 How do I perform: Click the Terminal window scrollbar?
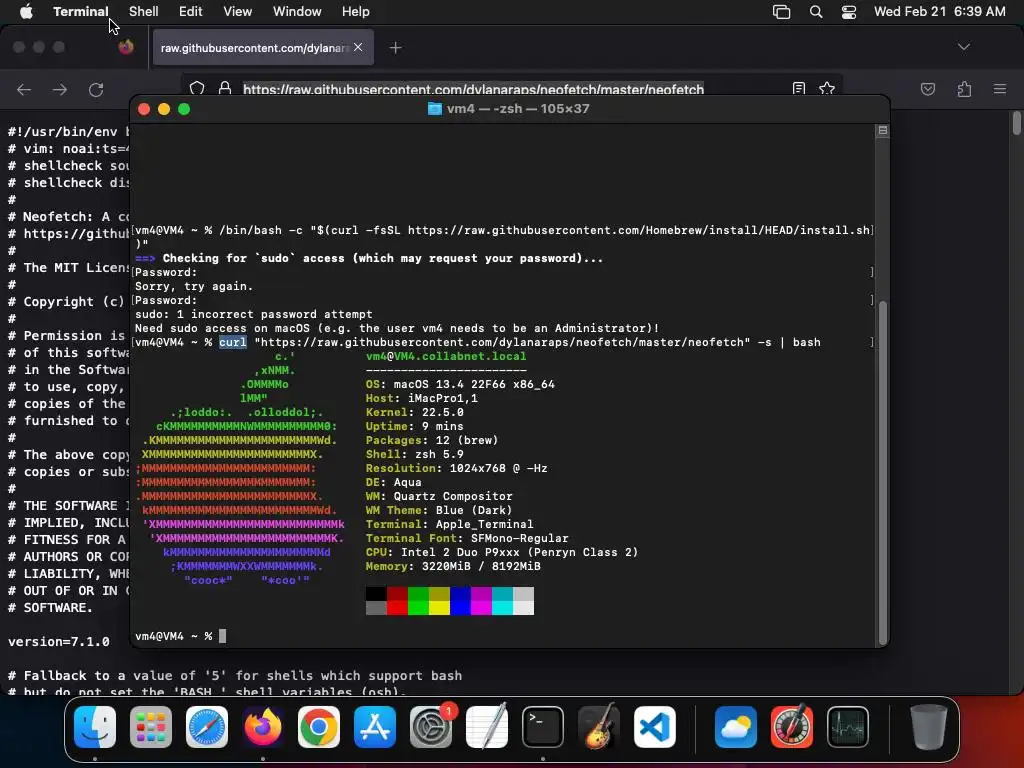click(883, 473)
